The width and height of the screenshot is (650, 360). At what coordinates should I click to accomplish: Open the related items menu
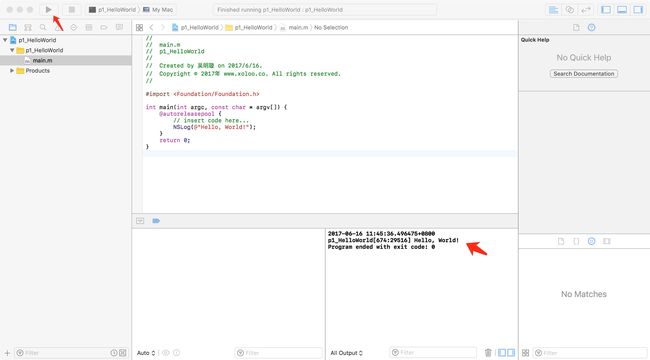pos(139,27)
